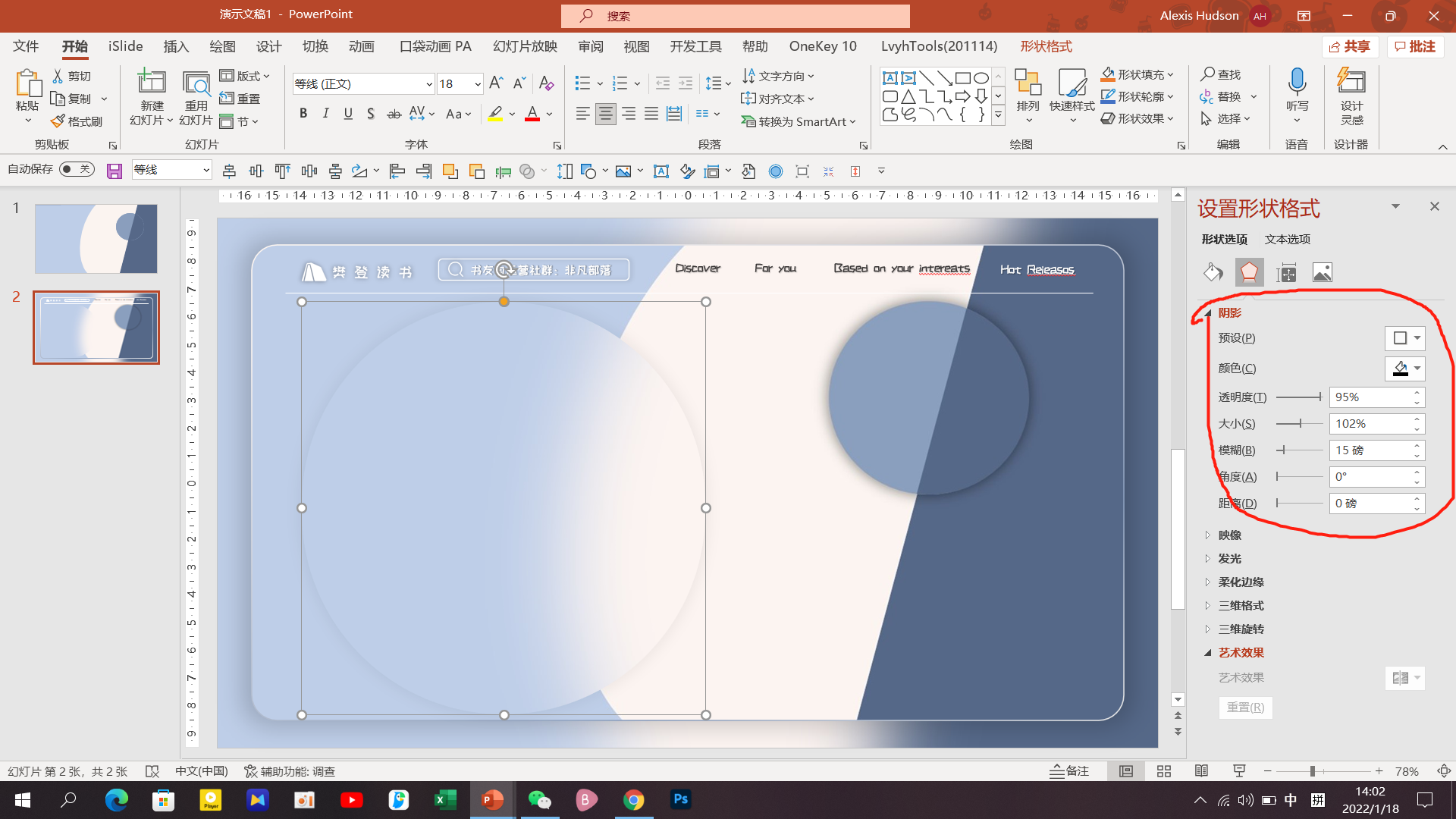Open the shadow Color picker swatch
Viewport: 1456px width, 819px height.
click(1405, 369)
